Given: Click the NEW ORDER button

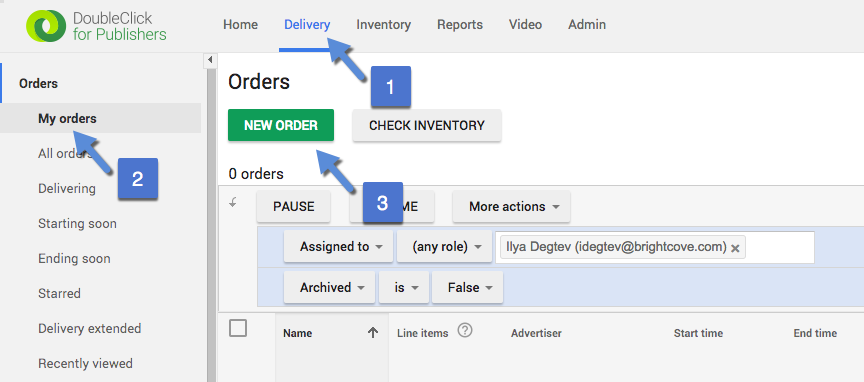Looking at the screenshot, I should coord(281,125).
